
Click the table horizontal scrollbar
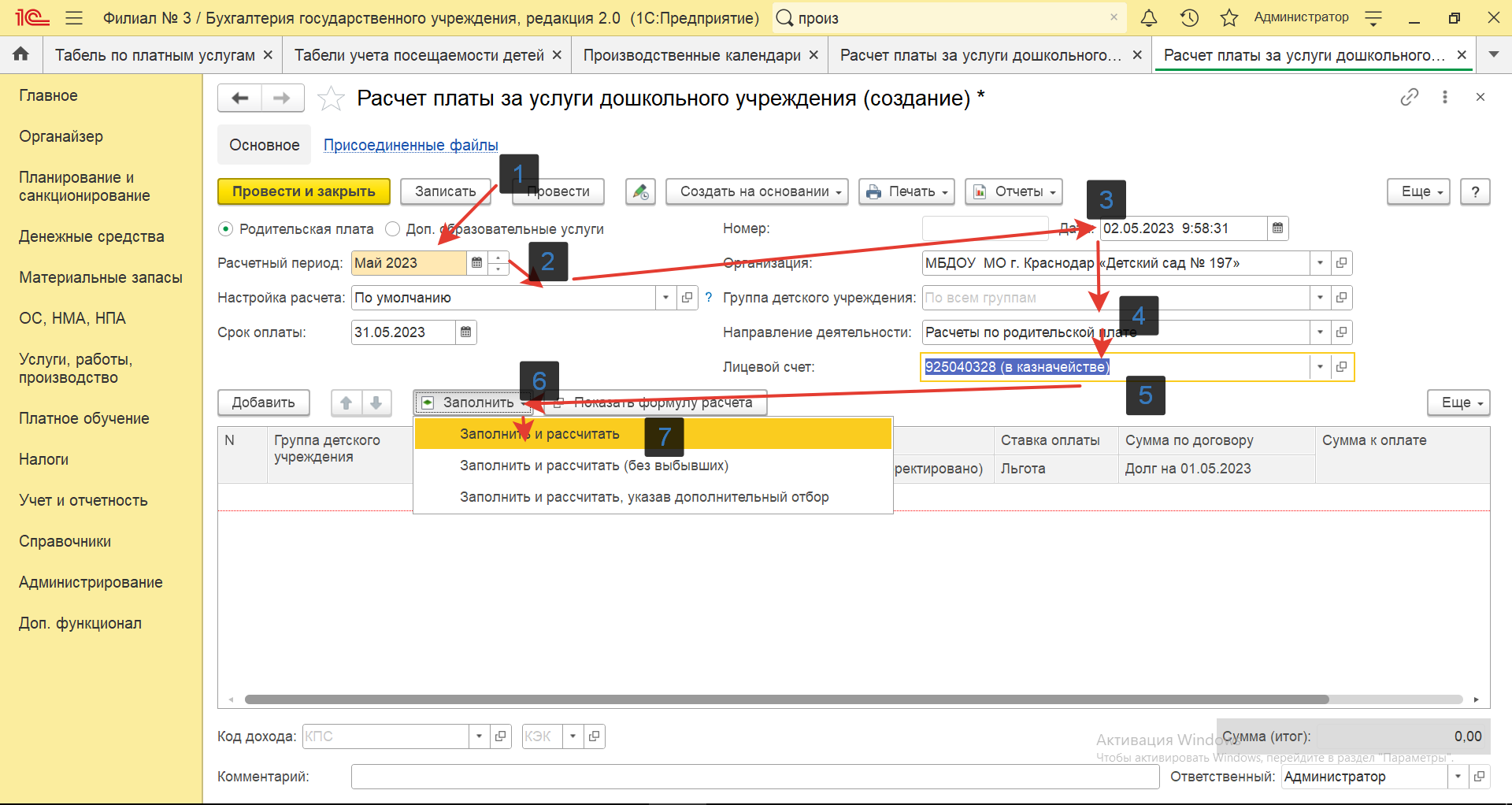coord(786,699)
